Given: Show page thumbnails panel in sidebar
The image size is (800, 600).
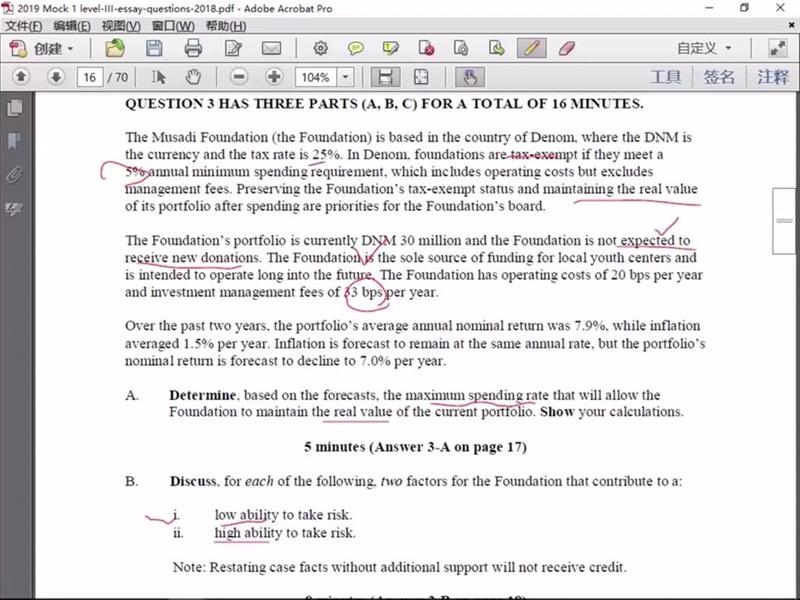Looking at the screenshot, I should pyautogui.click(x=15, y=108).
